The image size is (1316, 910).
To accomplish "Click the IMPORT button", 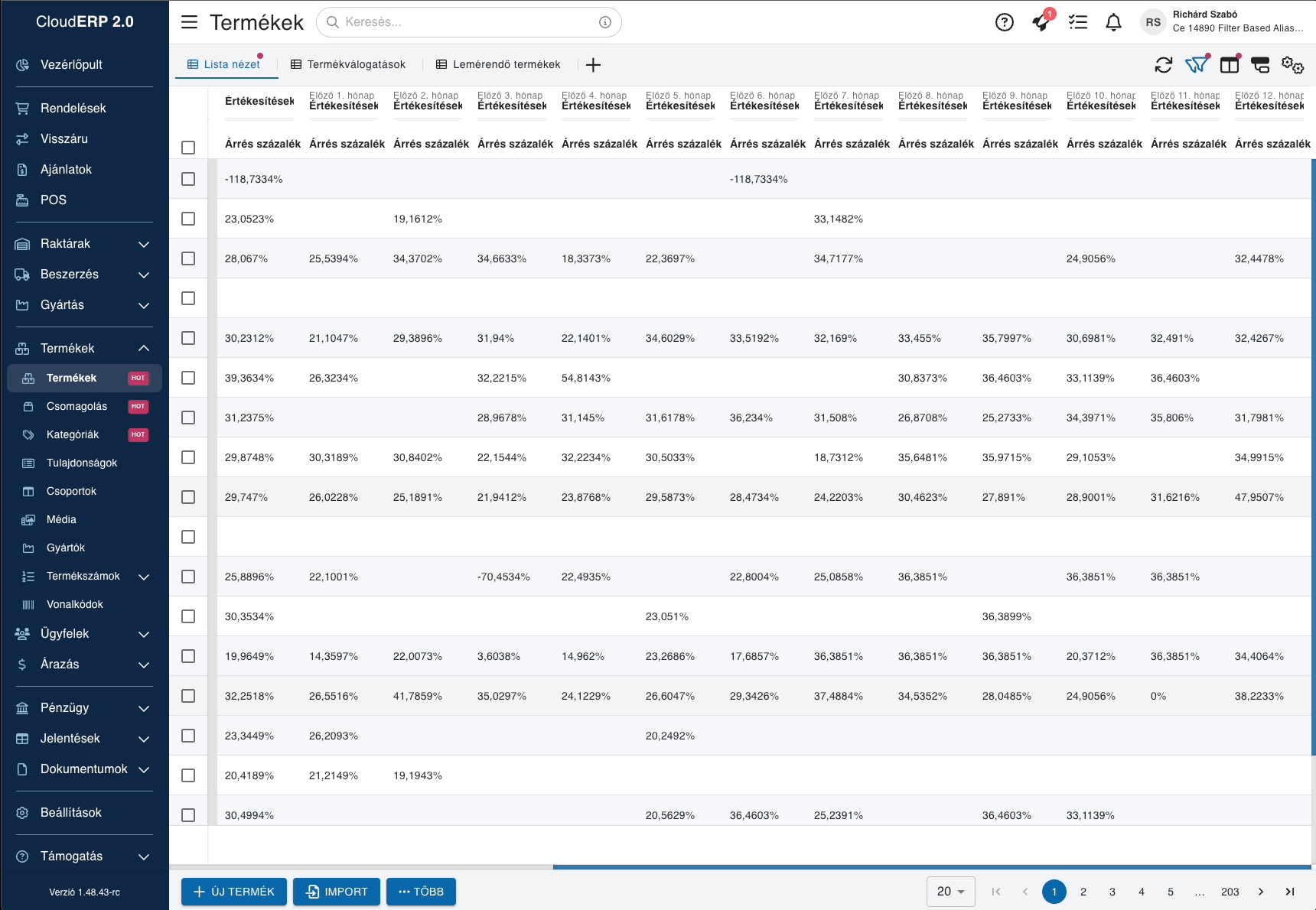I will [337, 892].
